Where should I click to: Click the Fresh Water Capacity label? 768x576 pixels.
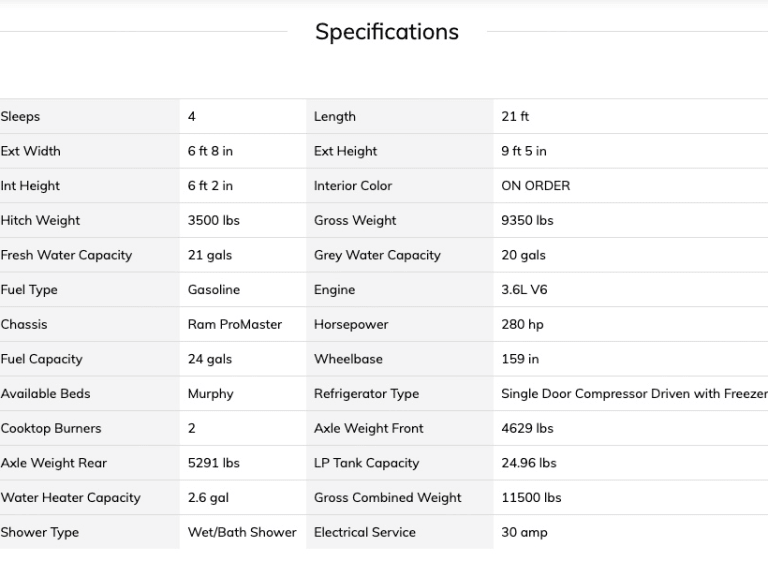pyautogui.click(x=66, y=255)
